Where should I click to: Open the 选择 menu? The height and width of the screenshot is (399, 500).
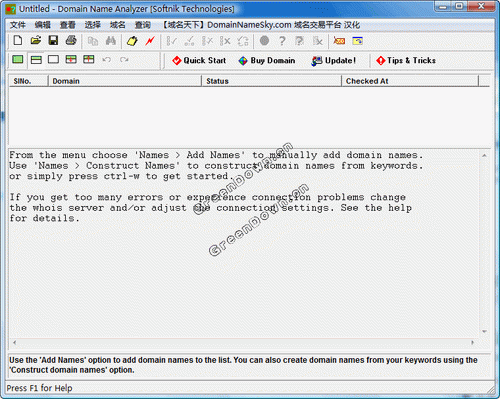(92, 25)
